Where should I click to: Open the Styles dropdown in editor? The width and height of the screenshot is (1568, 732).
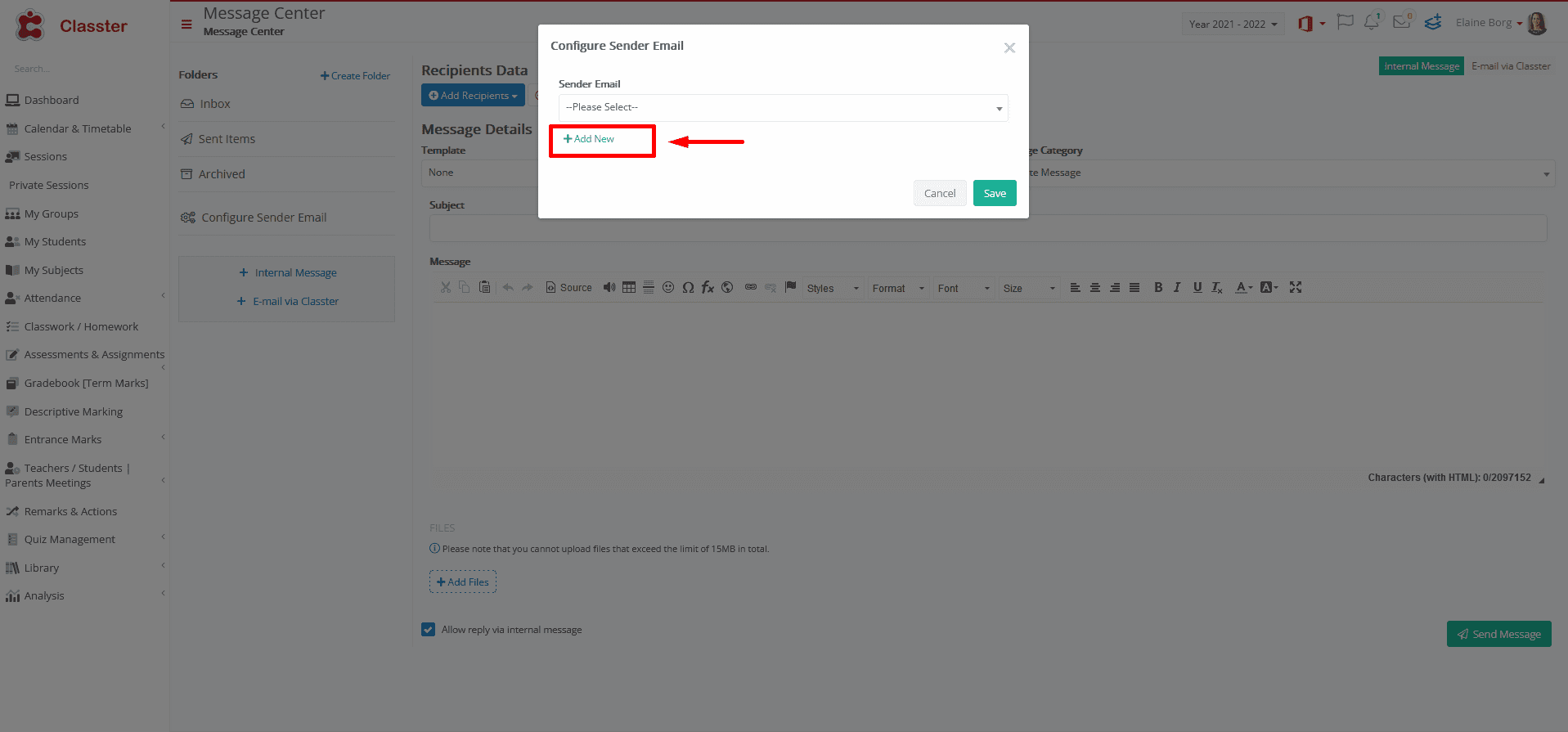tap(833, 288)
